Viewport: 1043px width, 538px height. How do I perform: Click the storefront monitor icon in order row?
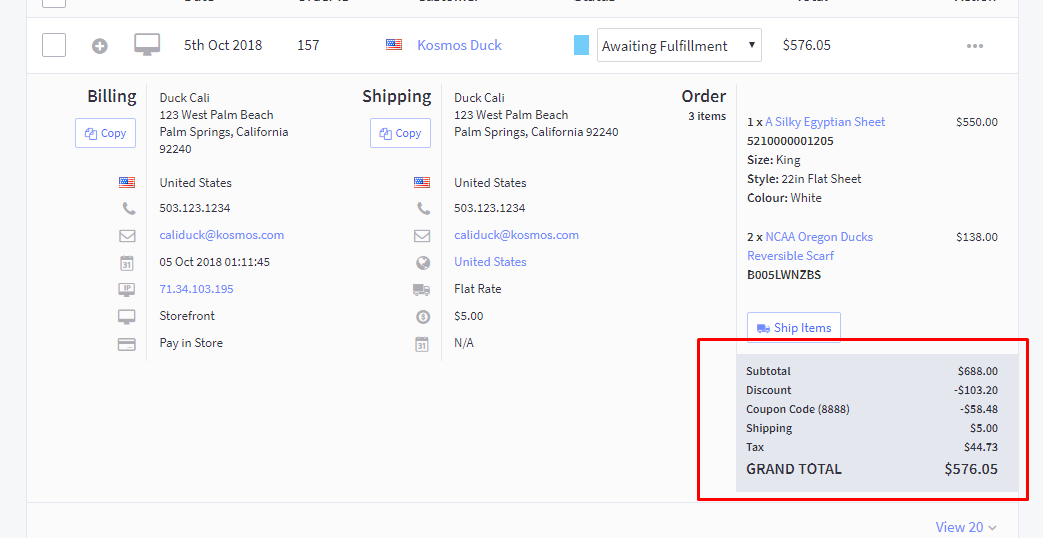(147, 45)
